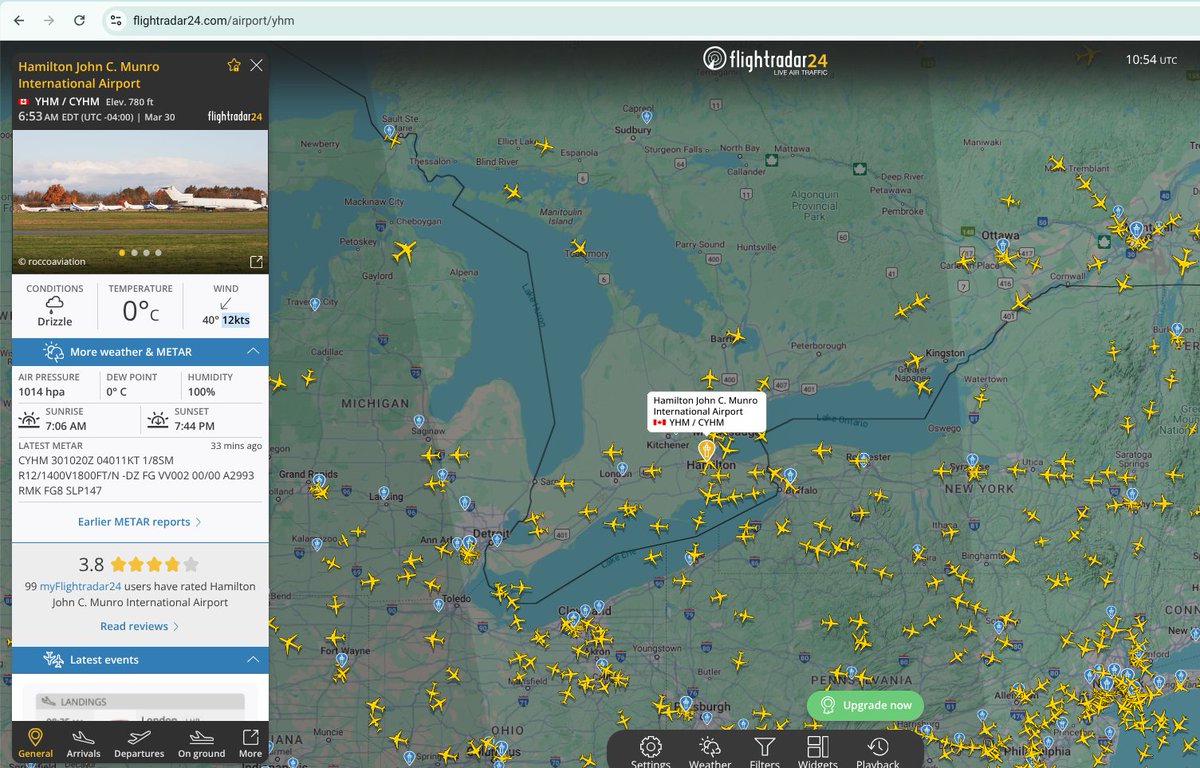
Task: Click the wind direction arrow icon
Action: click(x=226, y=303)
